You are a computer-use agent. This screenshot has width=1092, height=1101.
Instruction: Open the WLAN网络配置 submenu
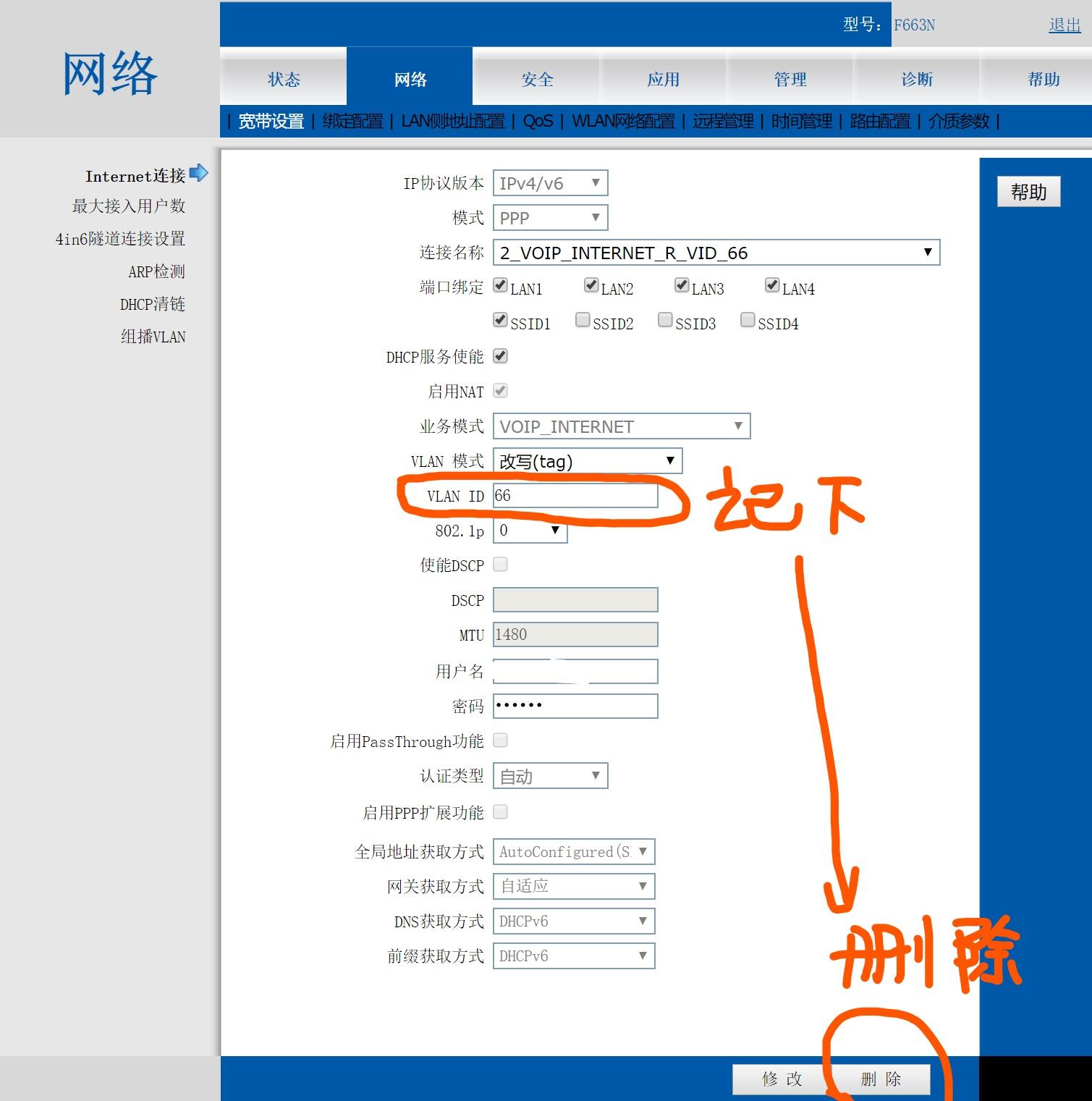(x=624, y=122)
